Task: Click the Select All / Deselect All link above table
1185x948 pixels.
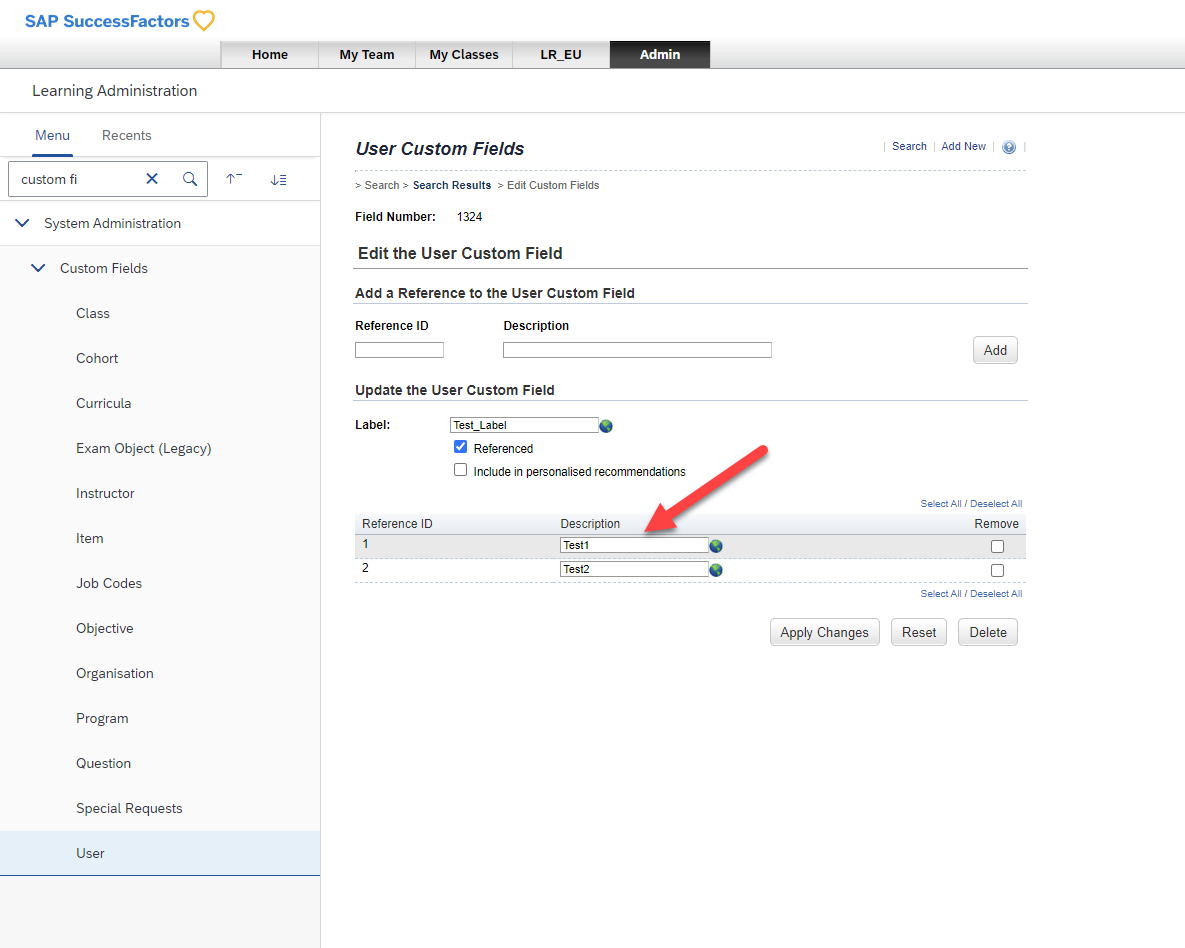Action: tap(971, 503)
